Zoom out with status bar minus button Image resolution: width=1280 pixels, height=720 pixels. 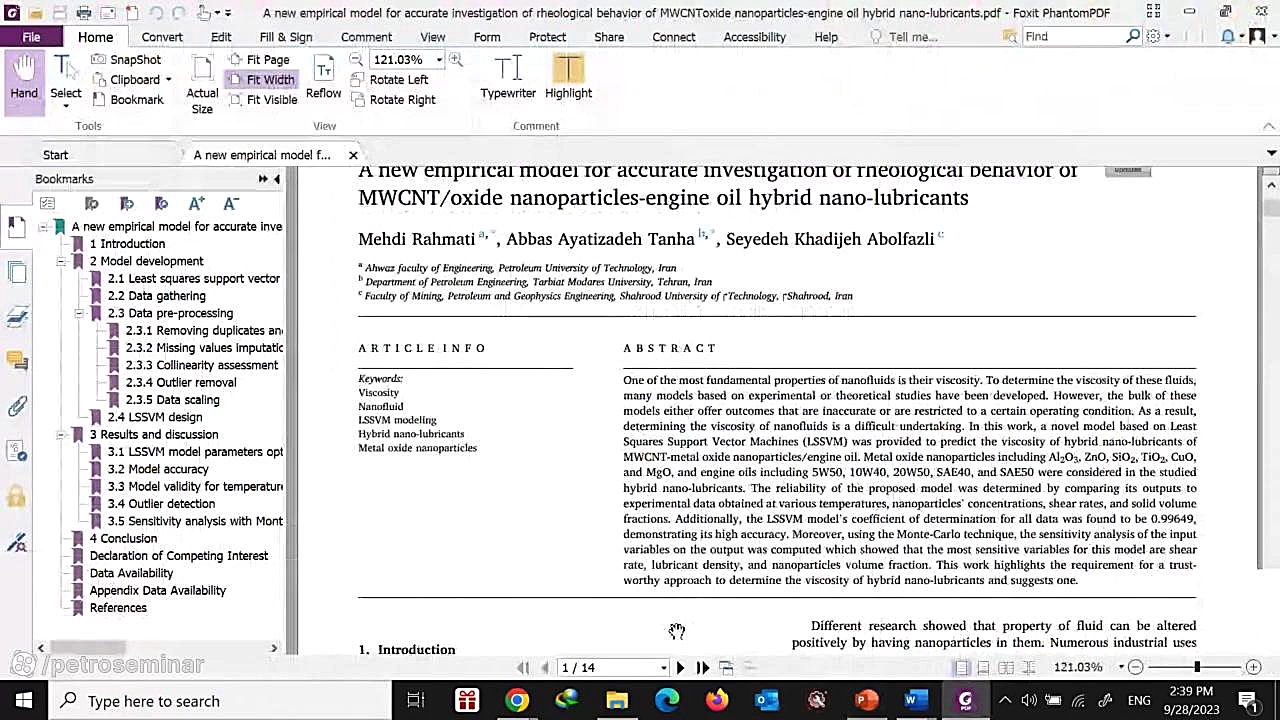coord(1136,667)
